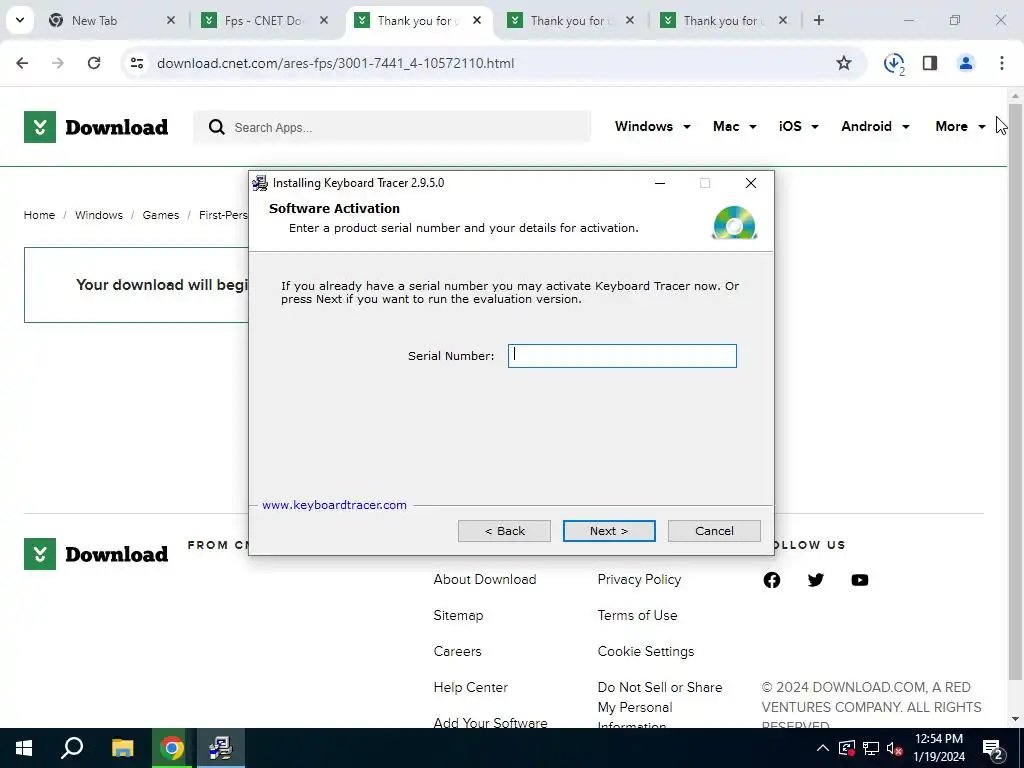Open a new browser tab
This screenshot has width=1024, height=768.
point(819,20)
